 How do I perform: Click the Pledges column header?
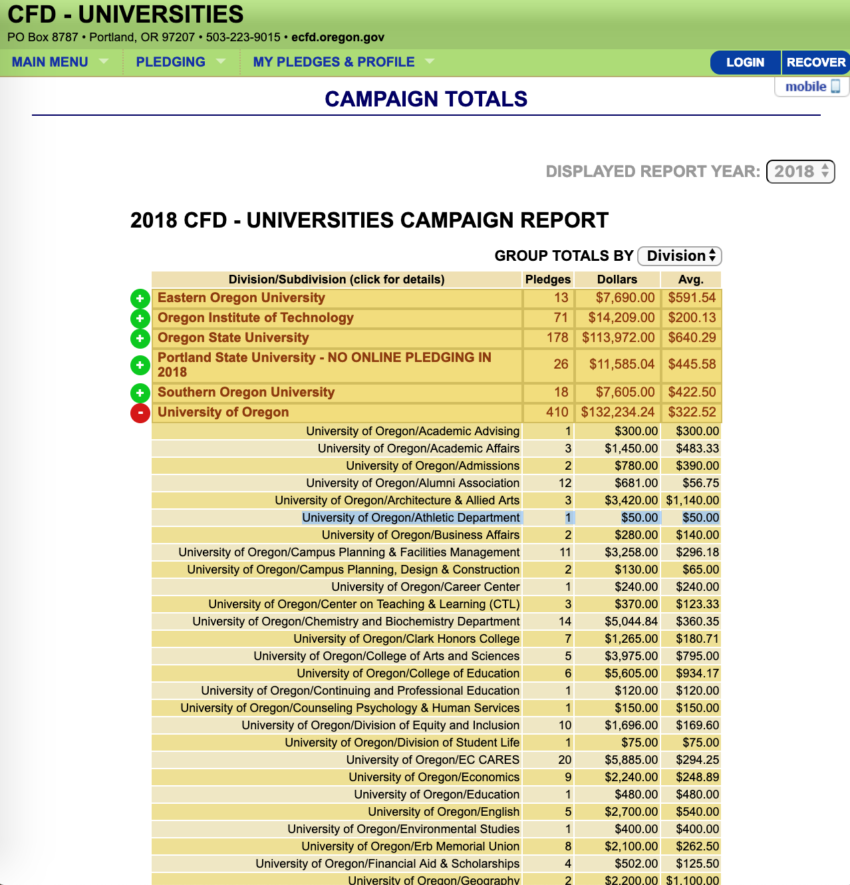547,279
